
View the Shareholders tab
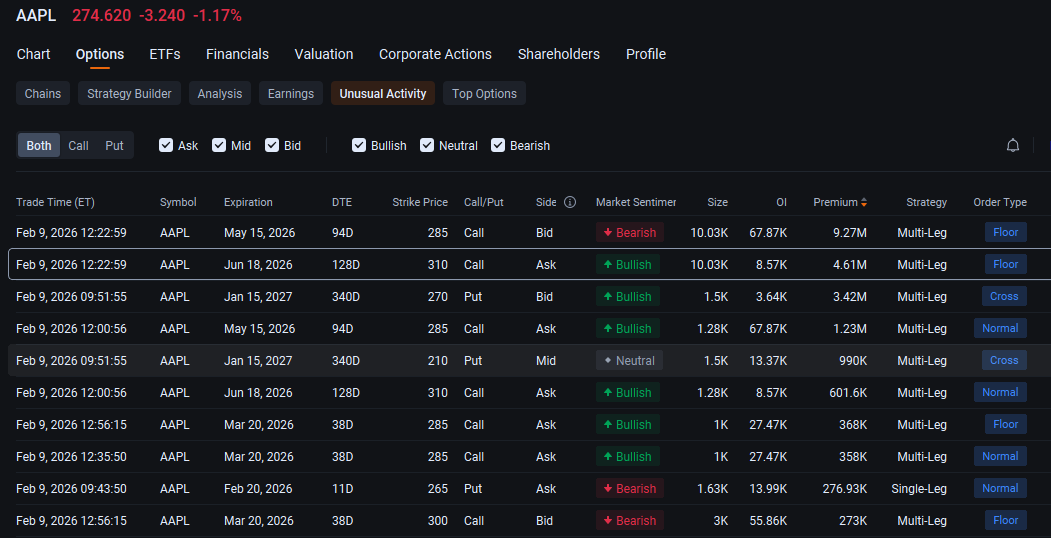click(559, 54)
